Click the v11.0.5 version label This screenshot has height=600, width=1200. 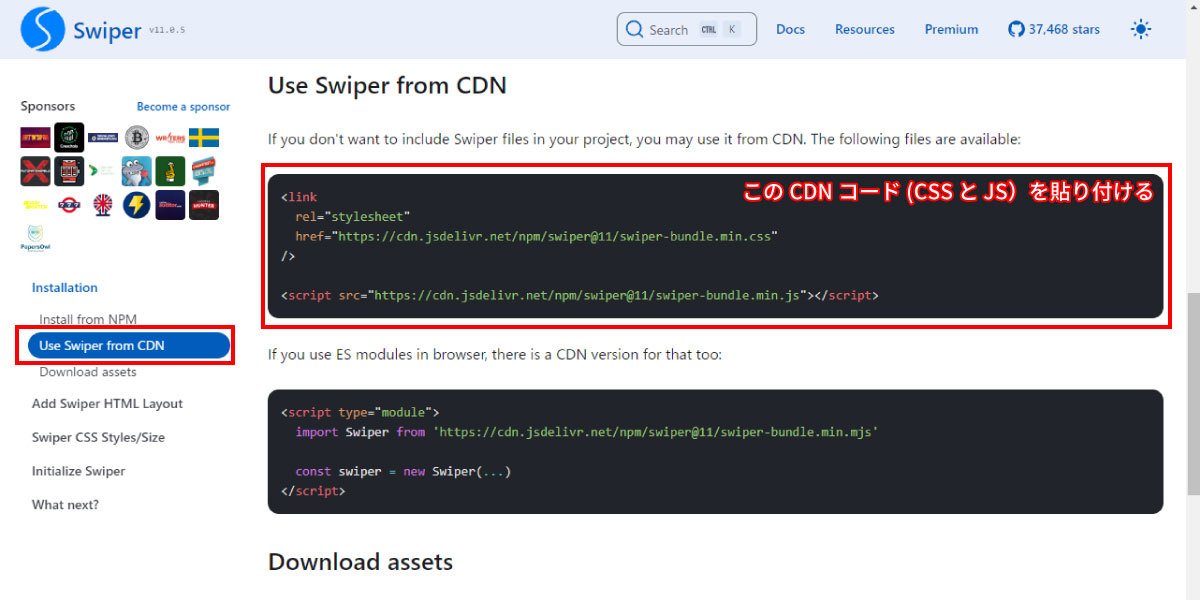pos(167,30)
